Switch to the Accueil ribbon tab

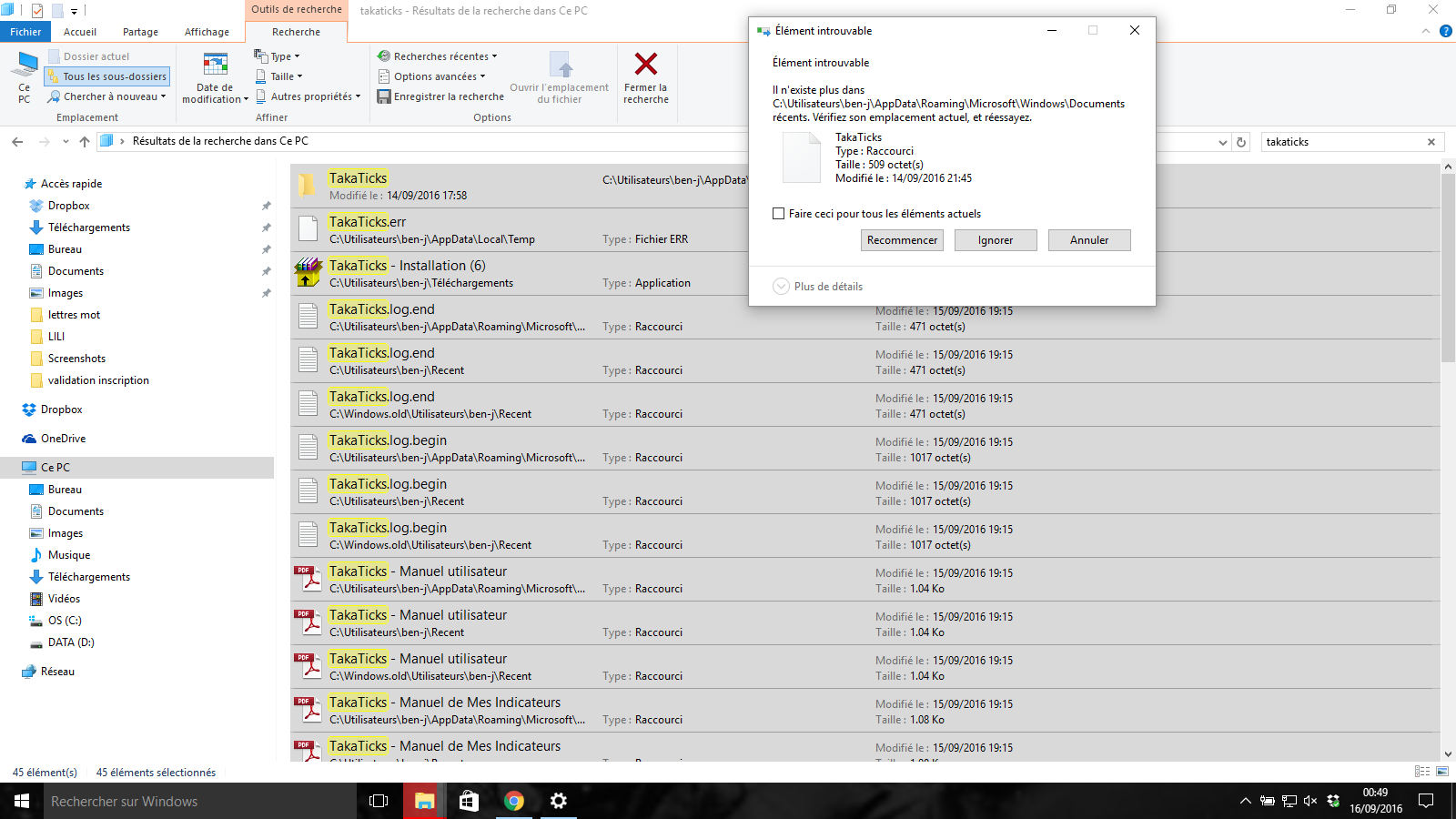pos(80,32)
